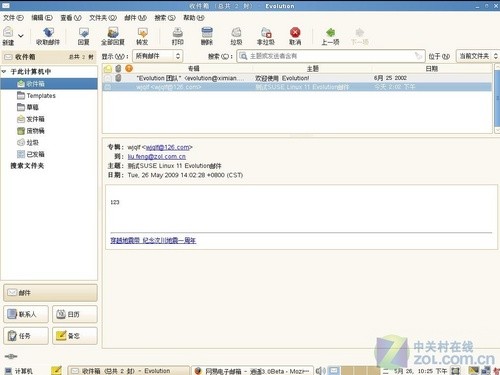Sort messages by 发件人 column header
This screenshot has height=375, width=500.
tap(193, 69)
